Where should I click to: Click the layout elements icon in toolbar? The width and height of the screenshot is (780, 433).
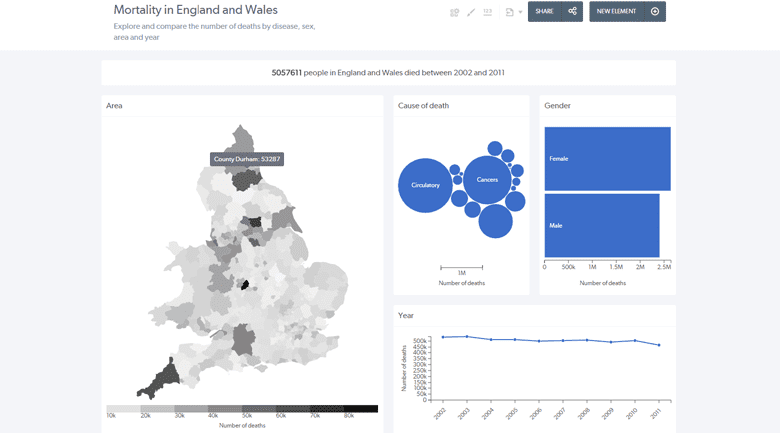[x=454, y=12]
